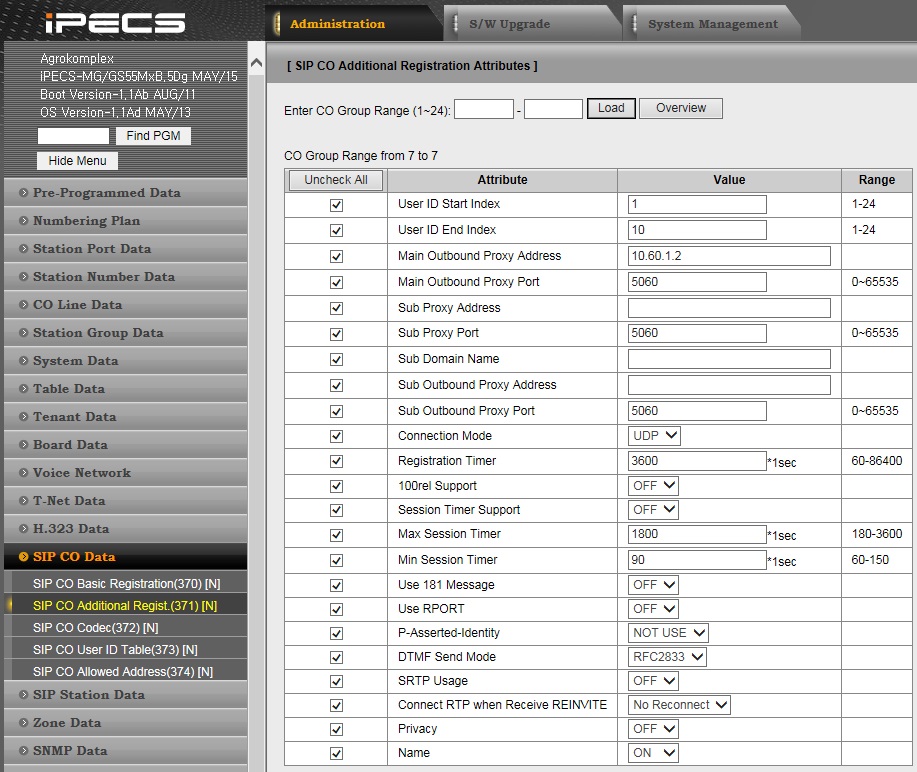Click the S/W Upgrade tab bullet icon
Screen dimensions: 917x772
click(x=456, y=24)
